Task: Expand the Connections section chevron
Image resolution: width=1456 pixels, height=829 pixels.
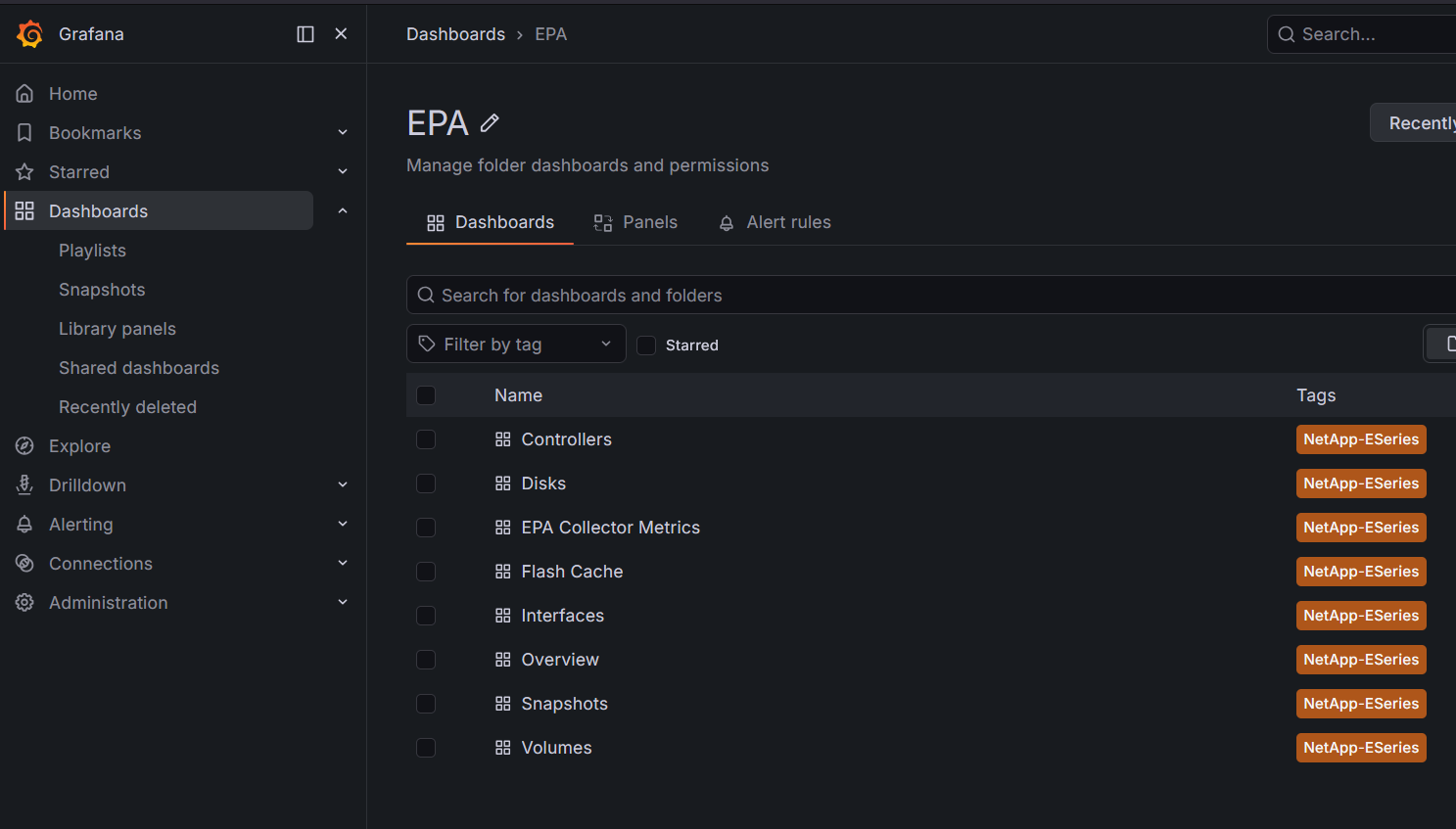Action: [x=343, y=563]
